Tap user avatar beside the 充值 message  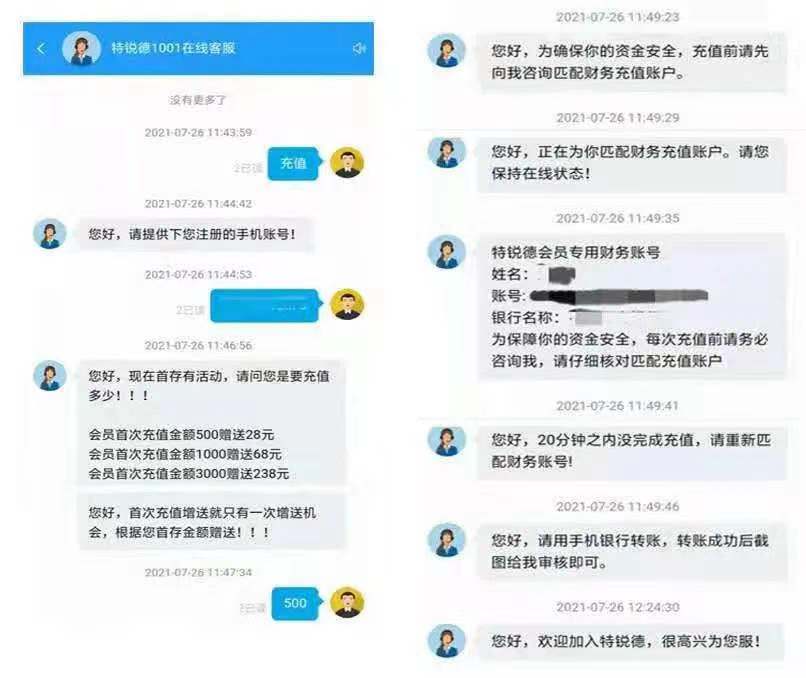[347, 163]
